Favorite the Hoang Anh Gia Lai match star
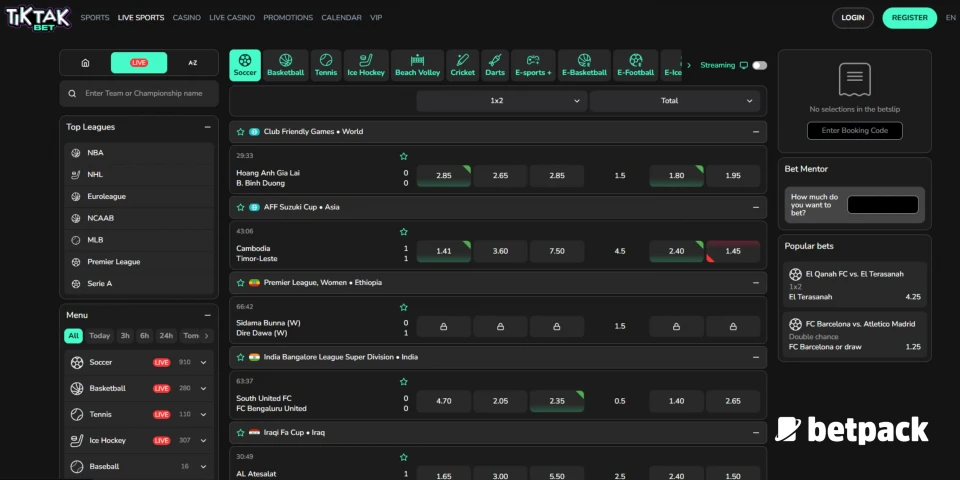Screen dimensions: 960x480 404,156
